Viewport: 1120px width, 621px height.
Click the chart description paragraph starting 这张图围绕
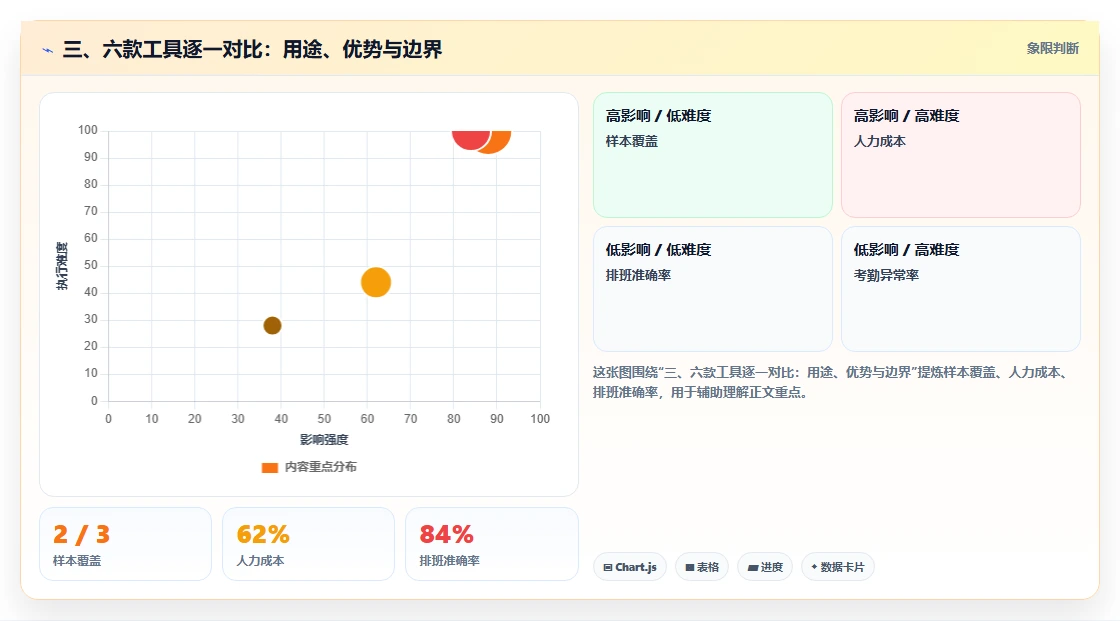pyautogui.click(x=833, y=382)
